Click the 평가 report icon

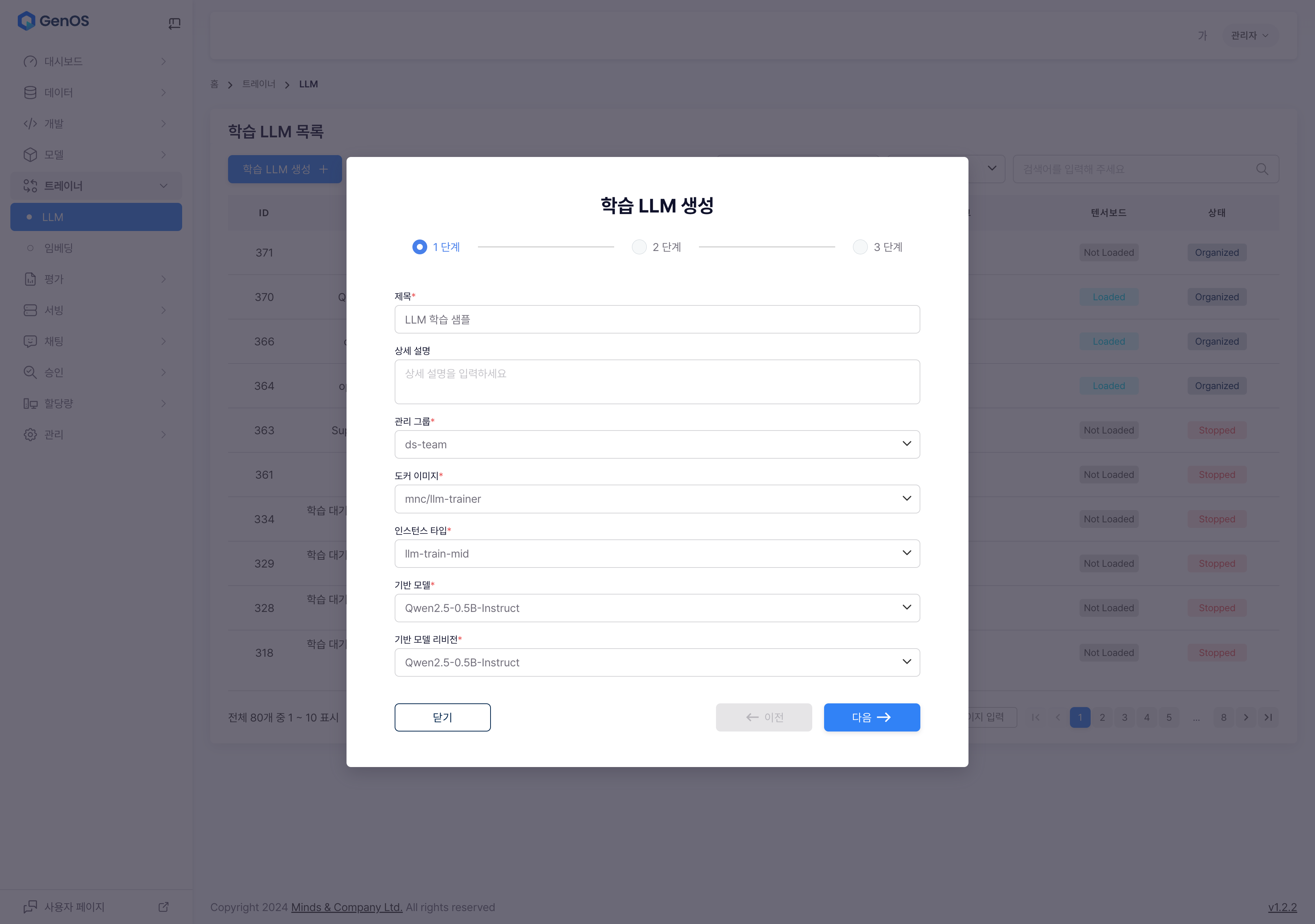point(30,279)
